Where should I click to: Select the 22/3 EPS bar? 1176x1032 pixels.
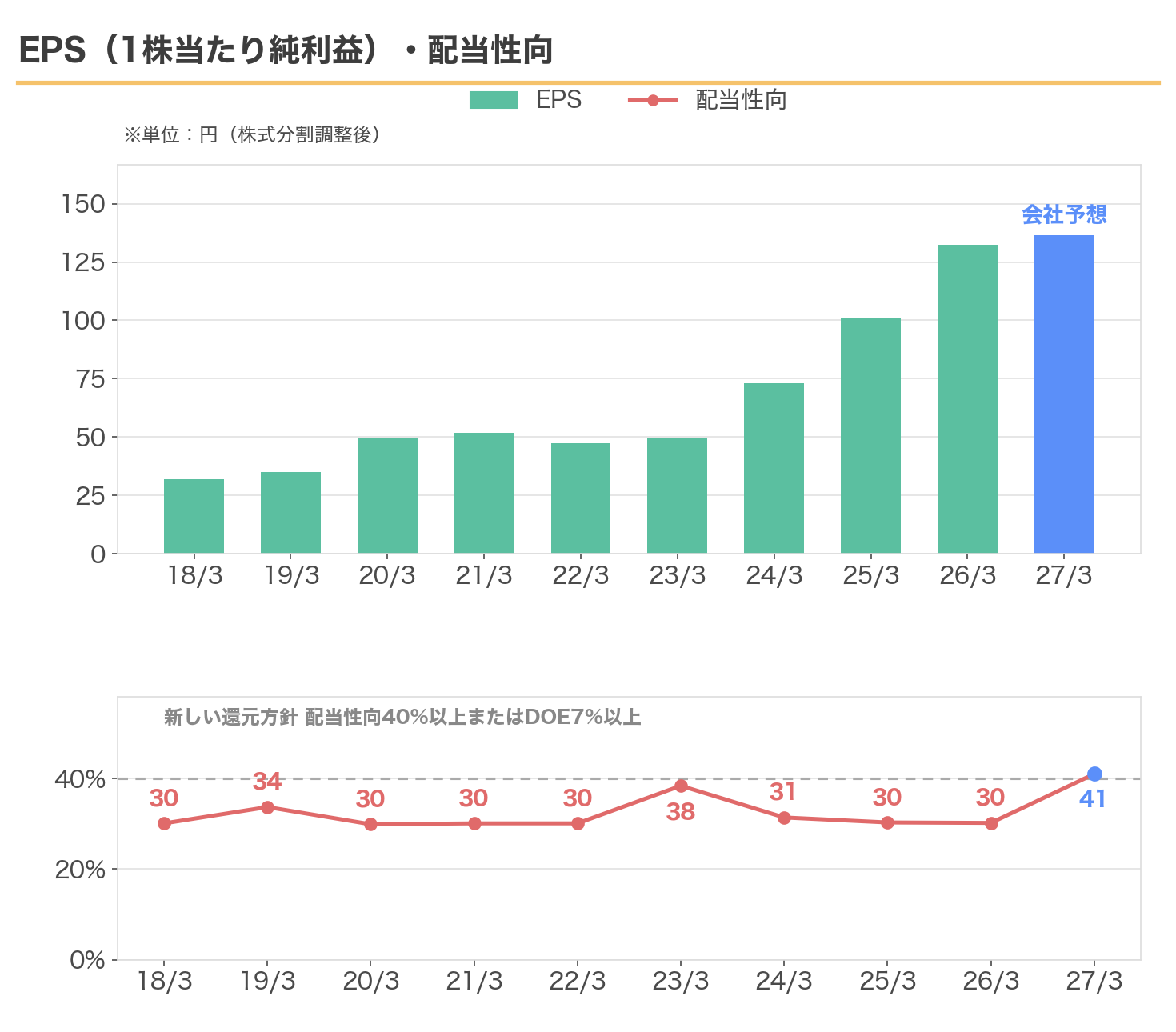pyautogui.click(x=581, y=498)
